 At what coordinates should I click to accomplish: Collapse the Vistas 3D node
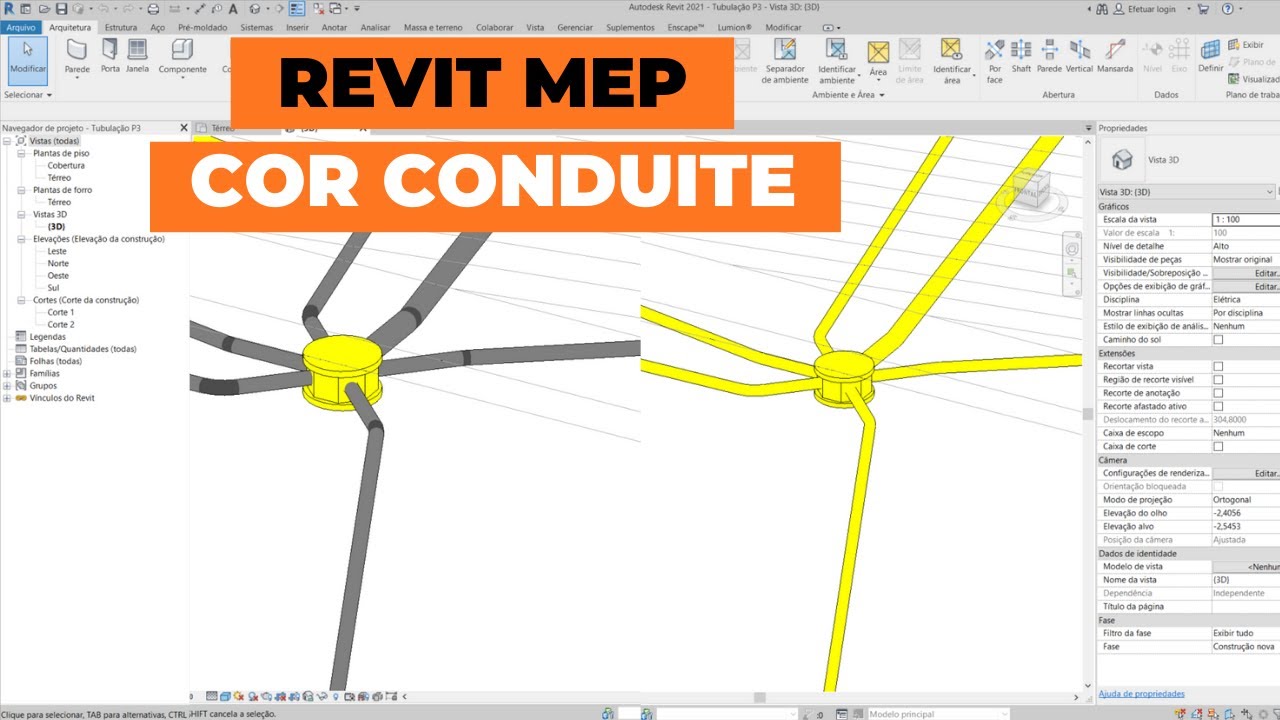(22, 214)
